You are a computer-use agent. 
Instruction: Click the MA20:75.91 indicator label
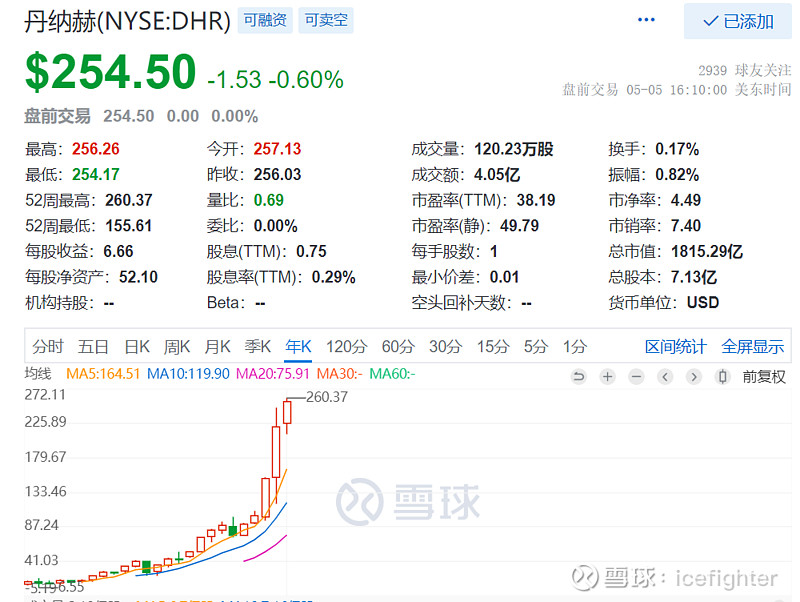tap(273, 374)
